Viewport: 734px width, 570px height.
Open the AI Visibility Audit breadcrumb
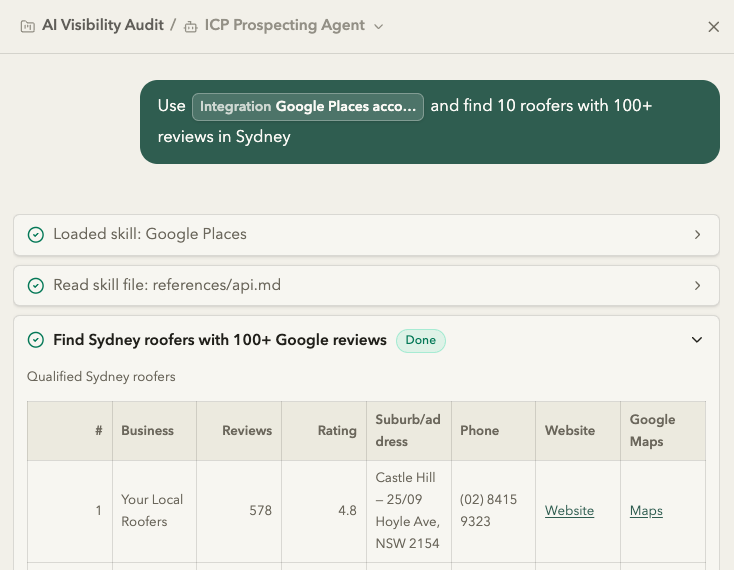pyautogui.click(x=103, y=25)
